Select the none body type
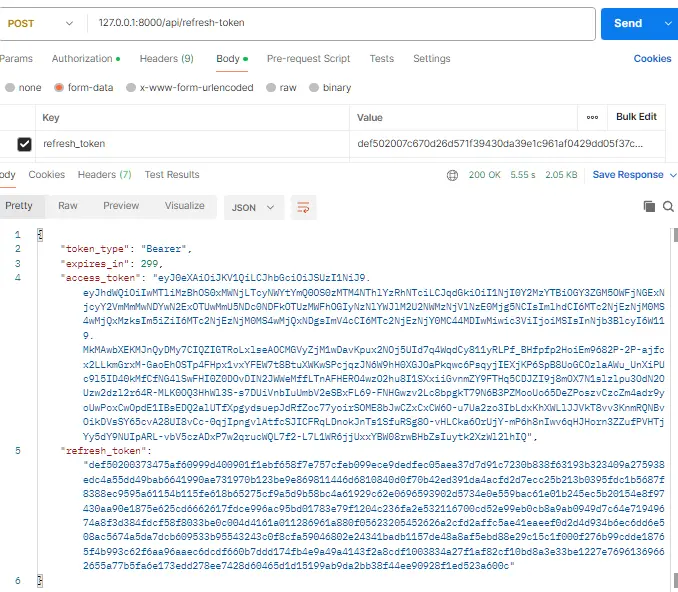The width and height of the screenshot is (678, 592). (23, 88)
